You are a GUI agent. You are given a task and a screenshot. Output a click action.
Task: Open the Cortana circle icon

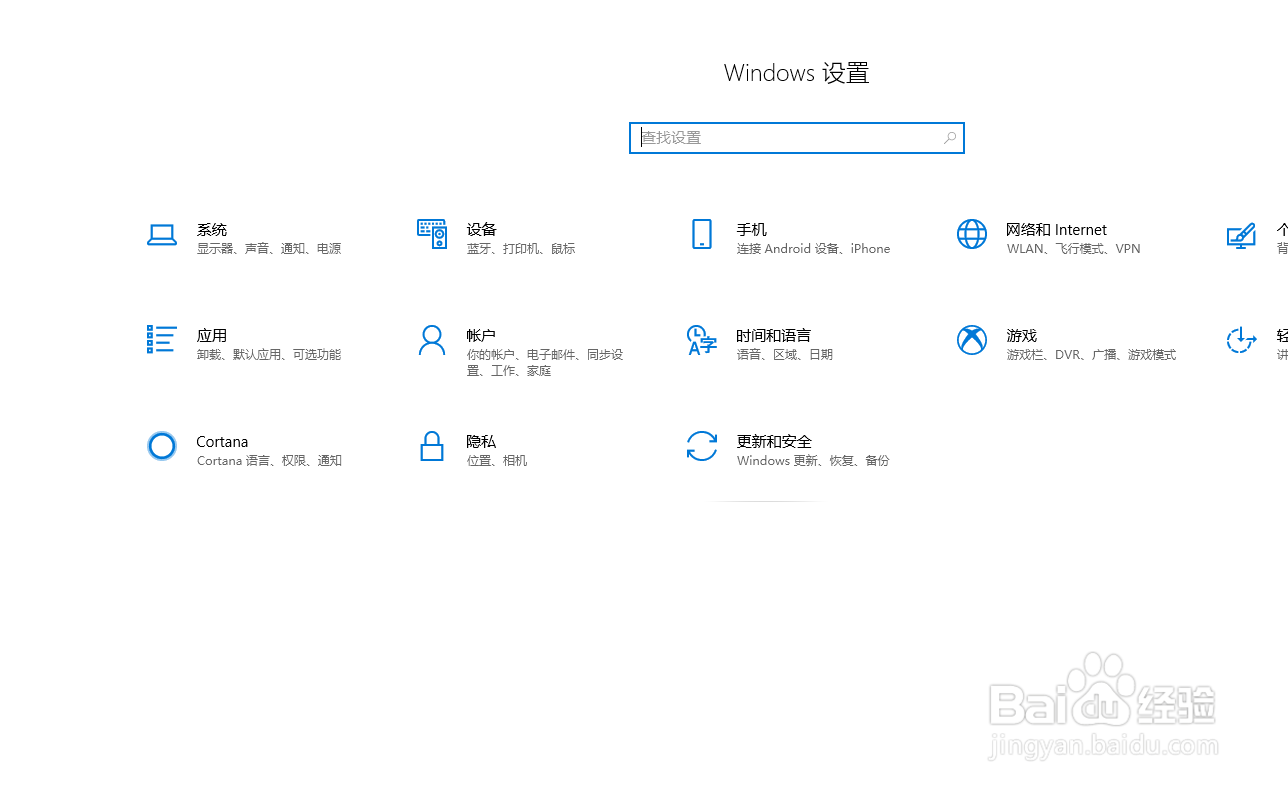point(162,446)
